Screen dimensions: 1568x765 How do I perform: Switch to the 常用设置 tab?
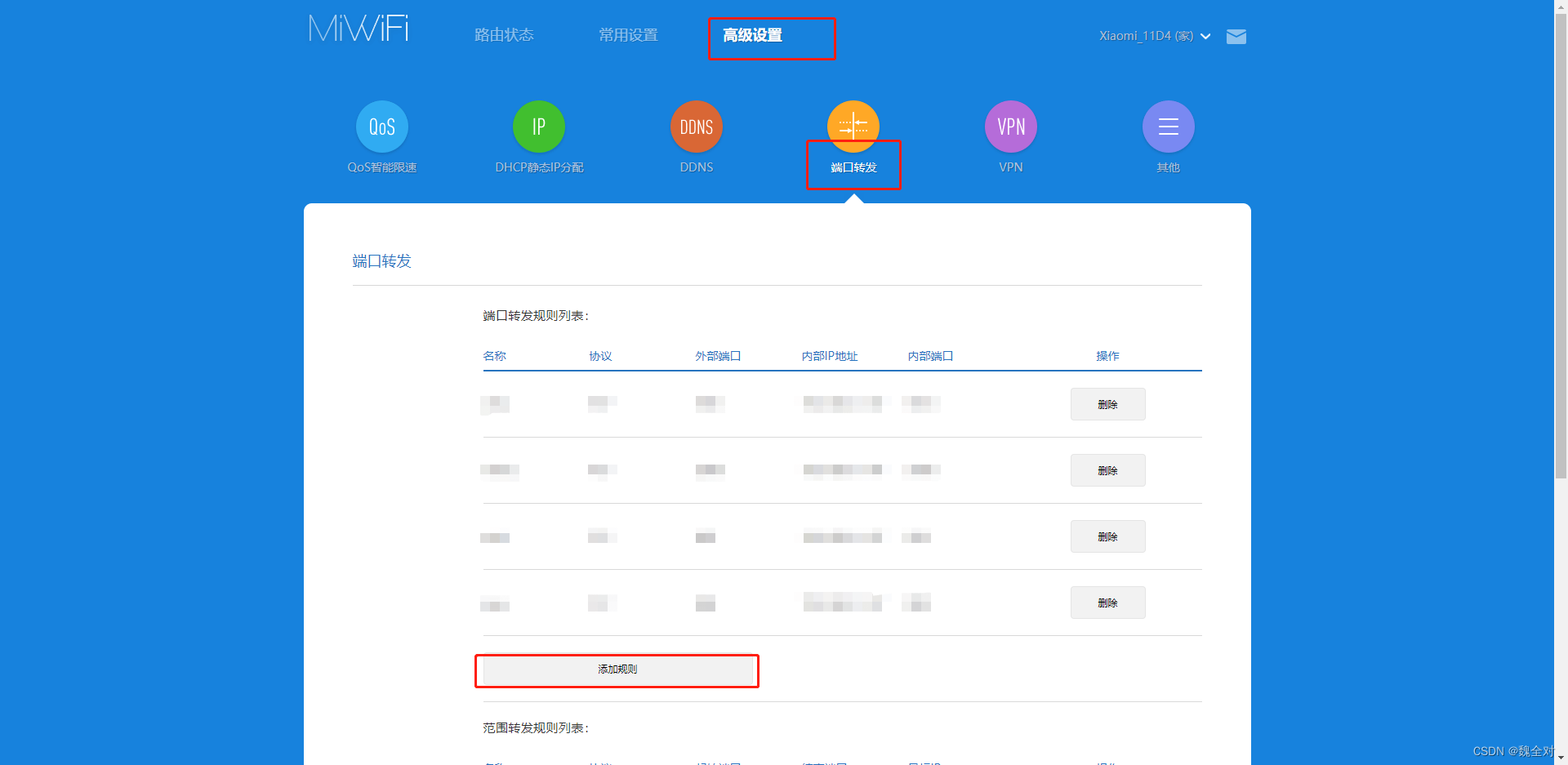click(x=628, y=35)
